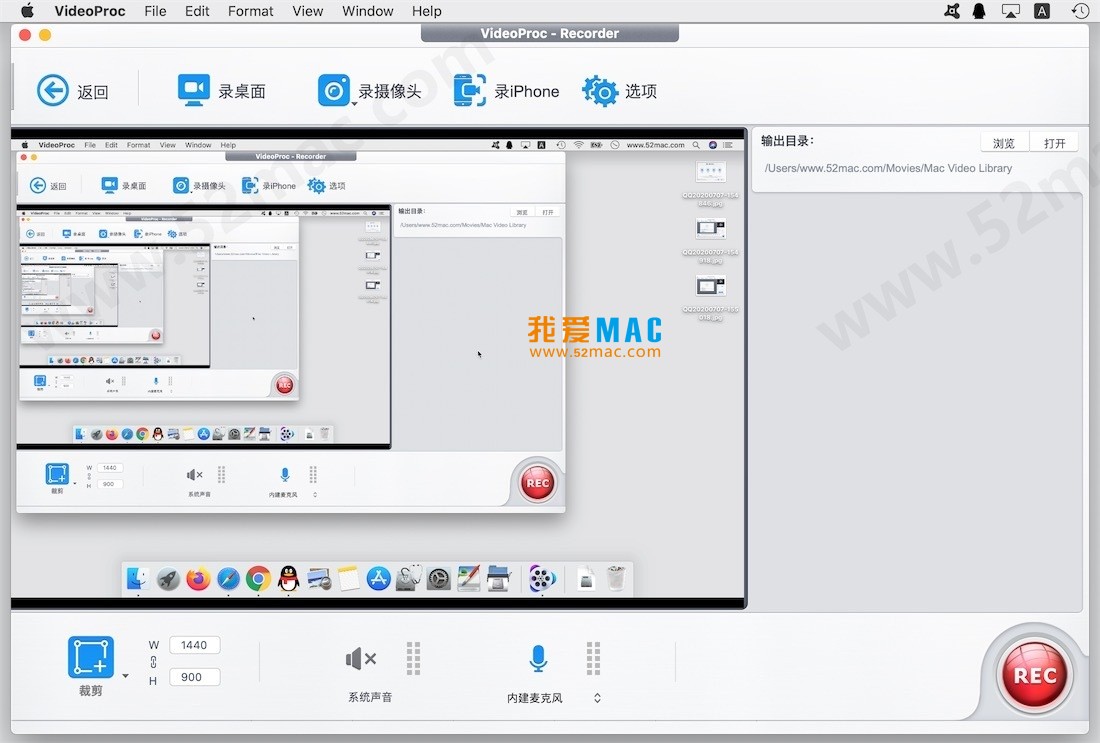Open the VideoProc application menu
Viewport: 1100px width, 743px height.
[90, 11]
